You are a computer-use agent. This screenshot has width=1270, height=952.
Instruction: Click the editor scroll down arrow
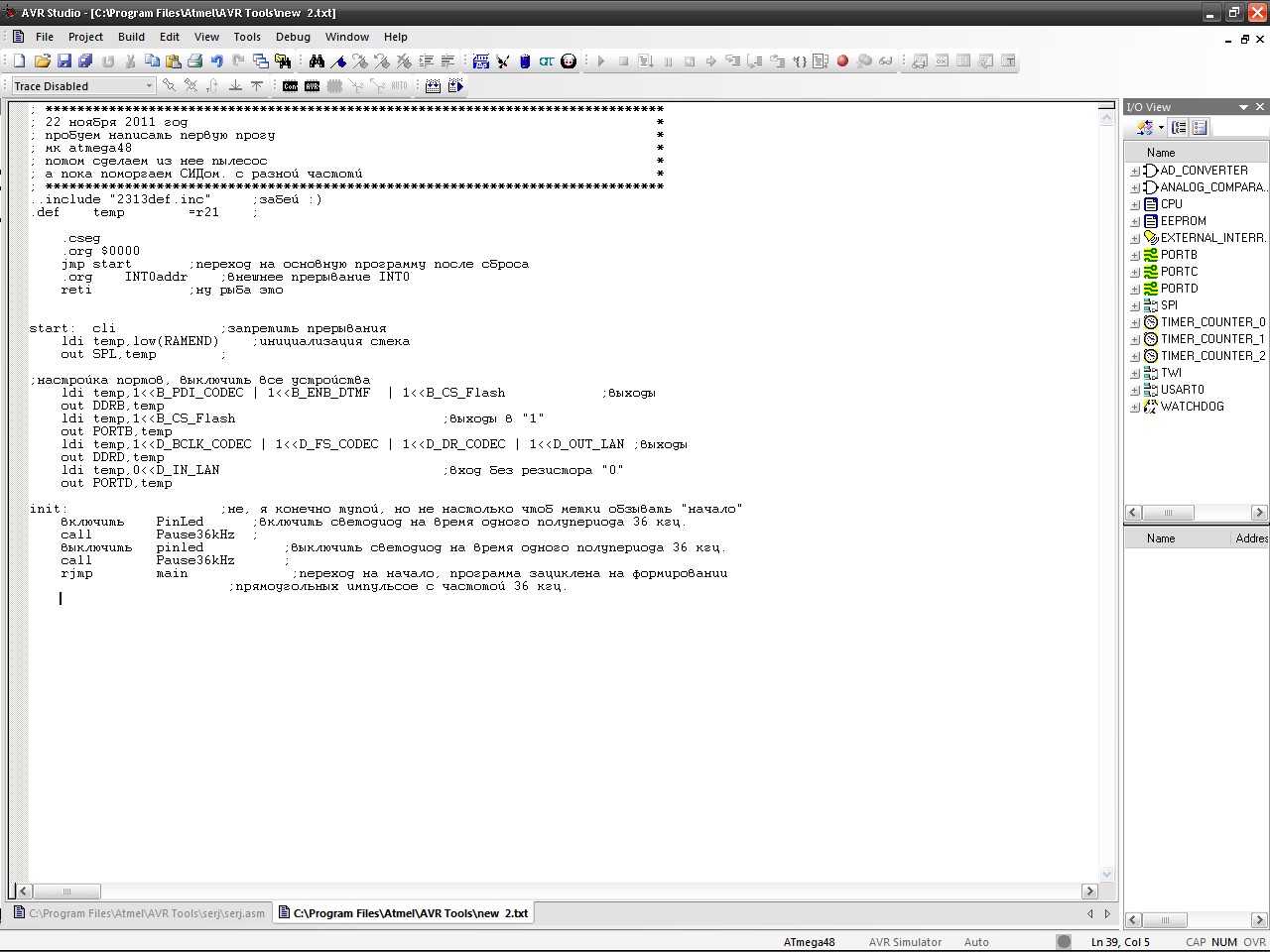1107,875
